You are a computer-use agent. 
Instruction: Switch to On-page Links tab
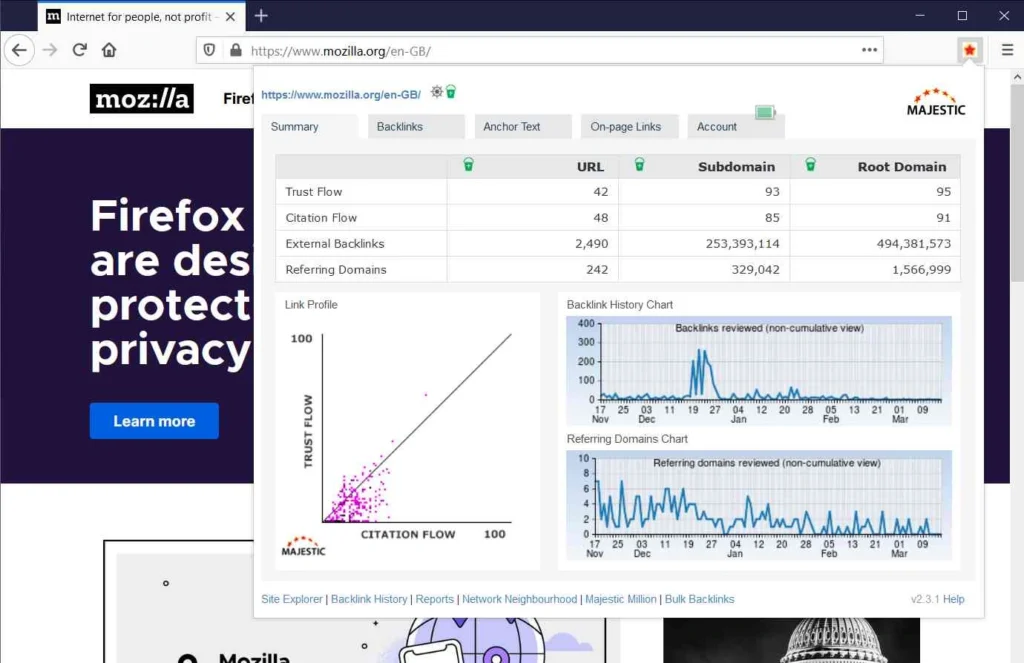(x=630, y=127)
